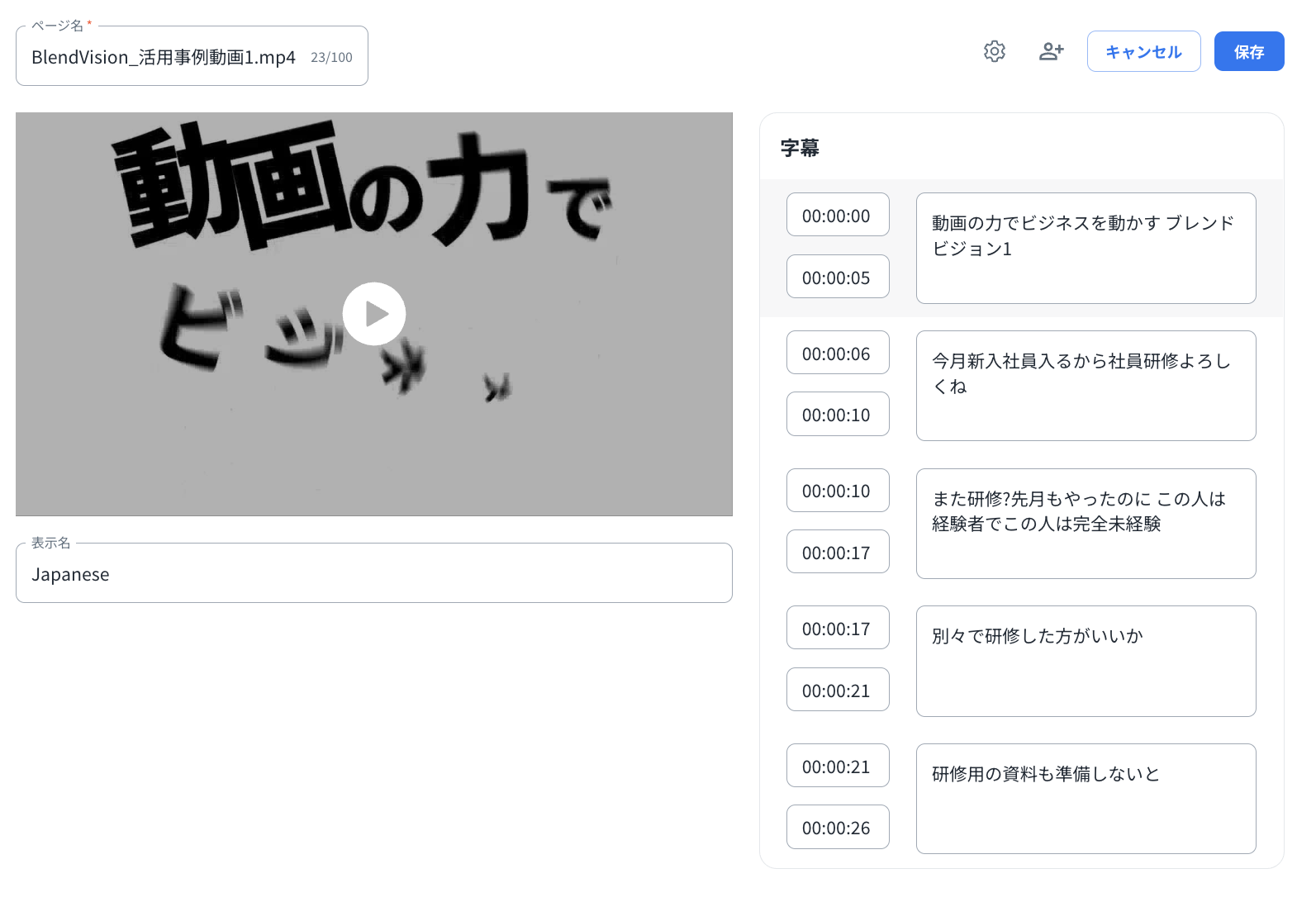Edit subtitle text 今月新入社員入るから
The image size is (1316, 902).
1085,386
